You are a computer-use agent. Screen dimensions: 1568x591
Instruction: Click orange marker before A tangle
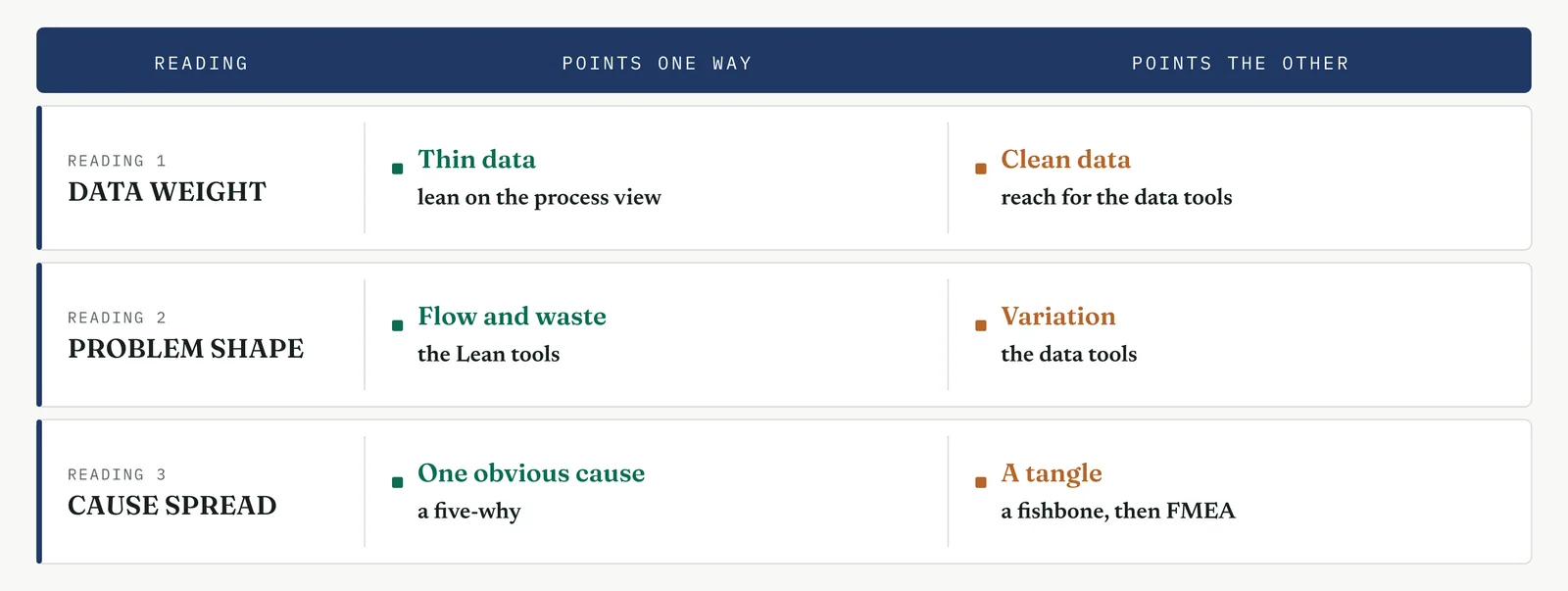coord(981,482)
